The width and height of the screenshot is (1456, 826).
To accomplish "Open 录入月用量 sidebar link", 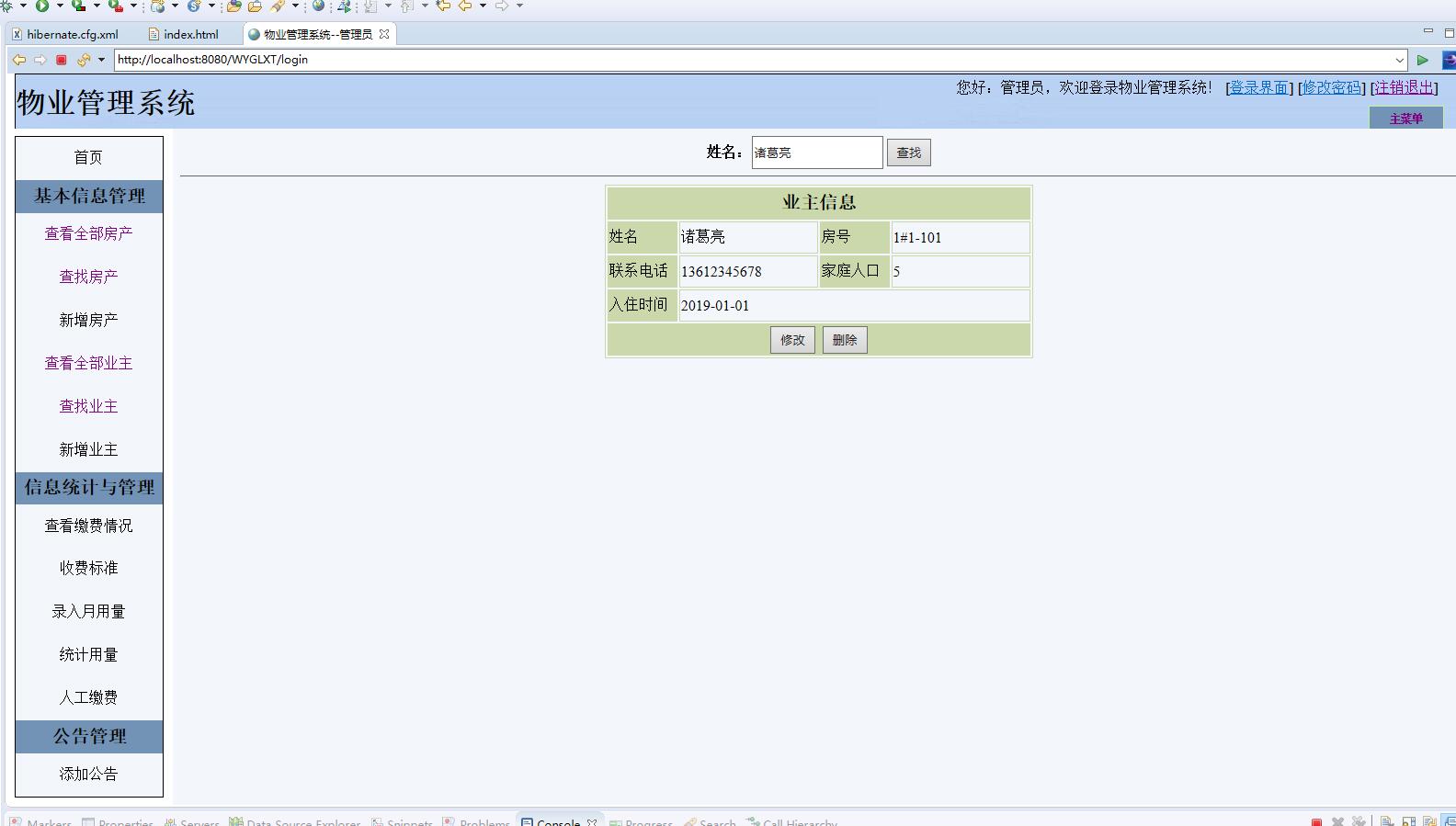I will [88, 611].
